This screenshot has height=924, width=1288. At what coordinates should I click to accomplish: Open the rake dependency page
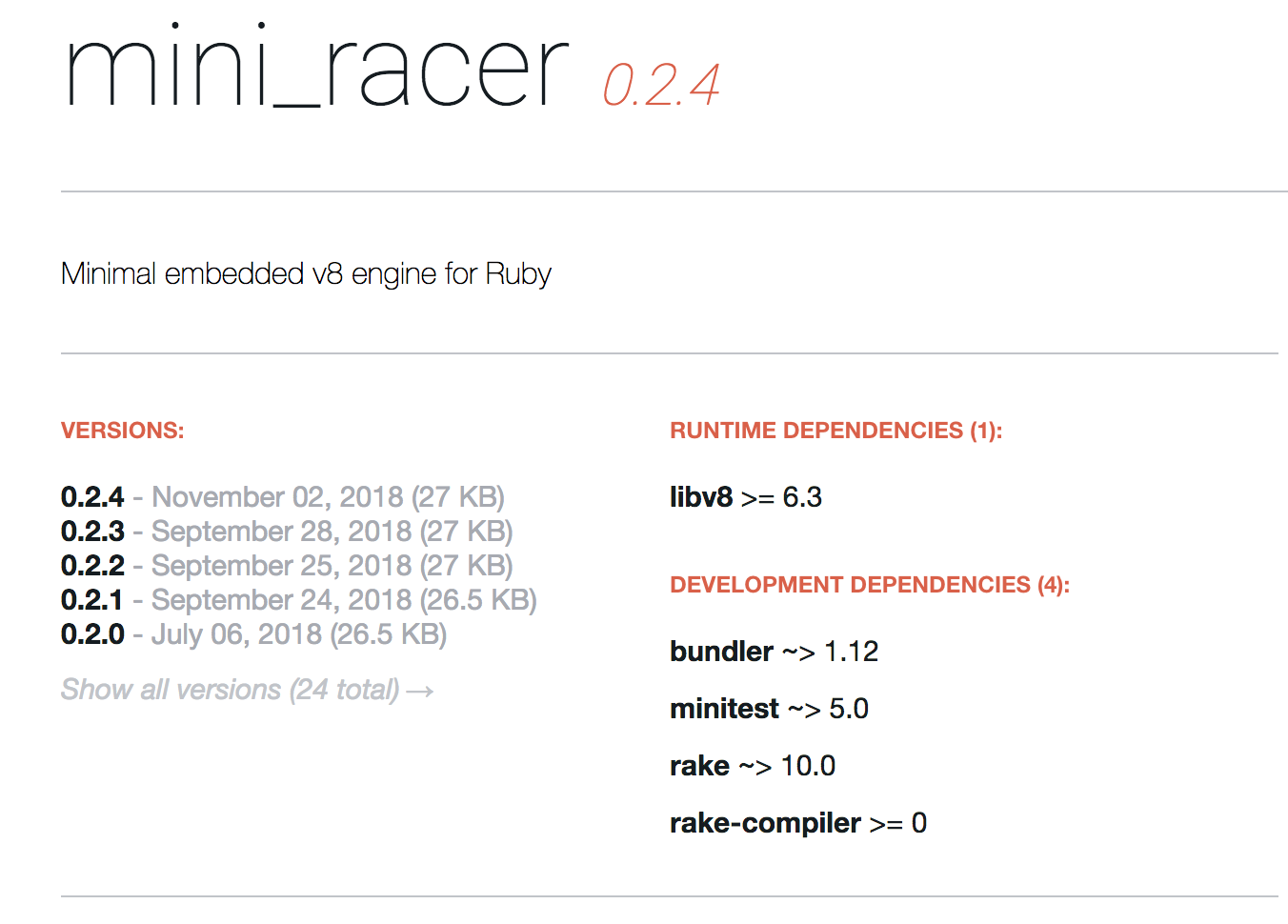(x=699, y=765)
